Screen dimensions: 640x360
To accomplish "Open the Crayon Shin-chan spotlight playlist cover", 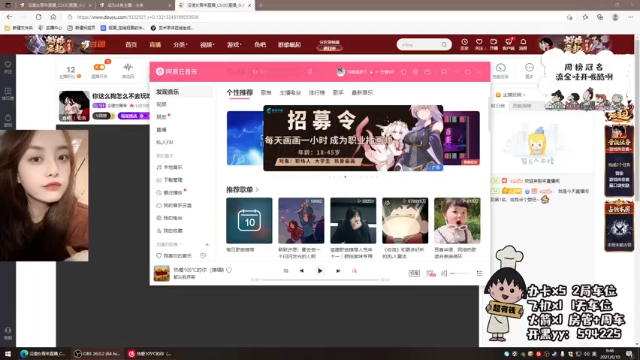I will pos(405,221).
